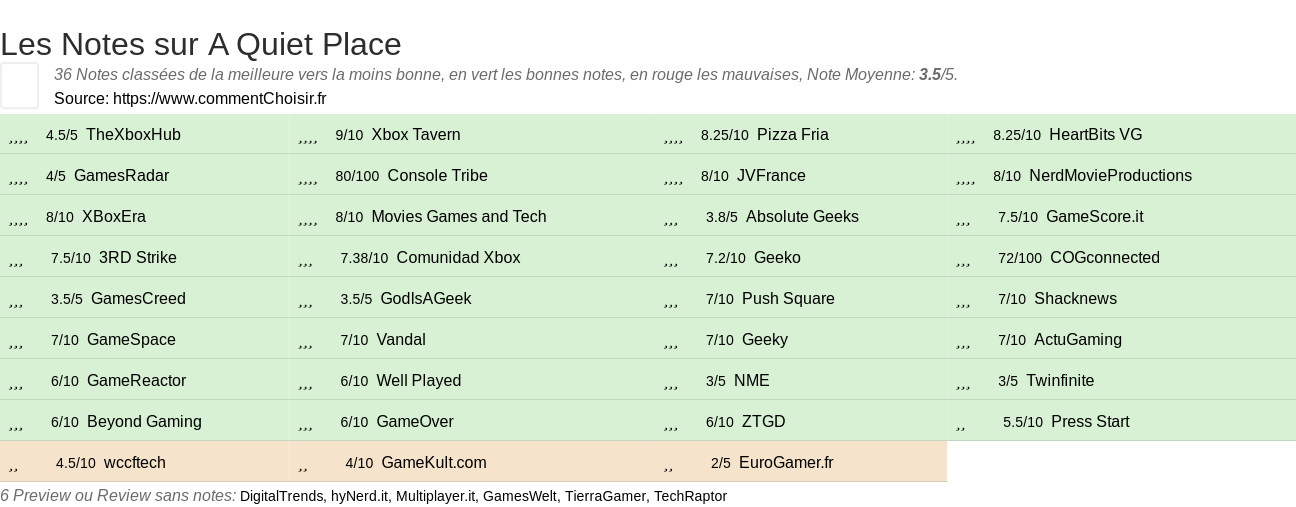Image resolution: width=1296 pixels, height=507 pixels.
Task: Open the Twinfinite 3/5 review
Action: tap(1060, 381)
